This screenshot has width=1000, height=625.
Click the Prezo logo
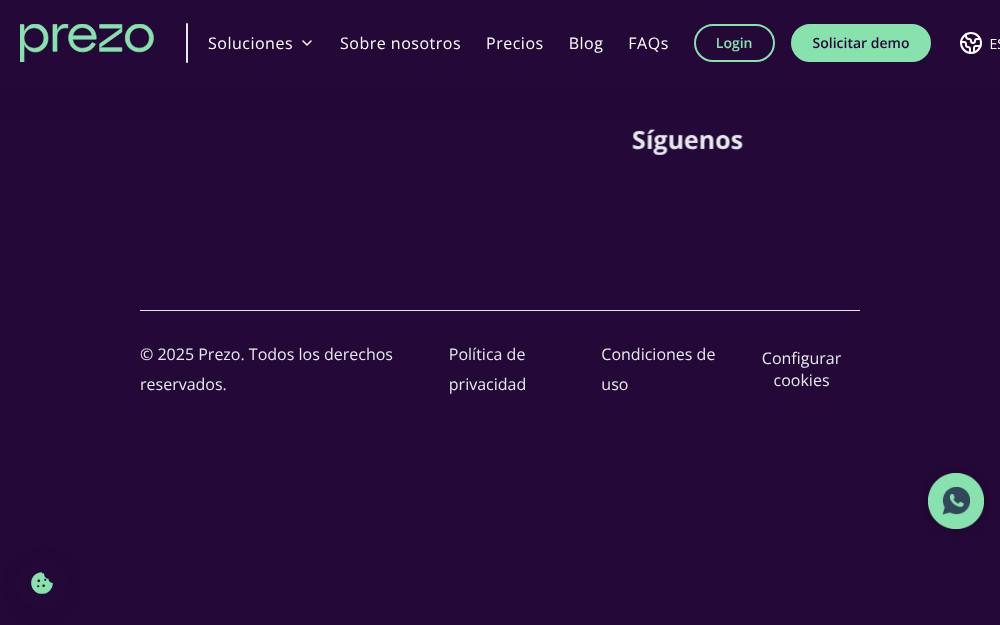tap(87, 43)
